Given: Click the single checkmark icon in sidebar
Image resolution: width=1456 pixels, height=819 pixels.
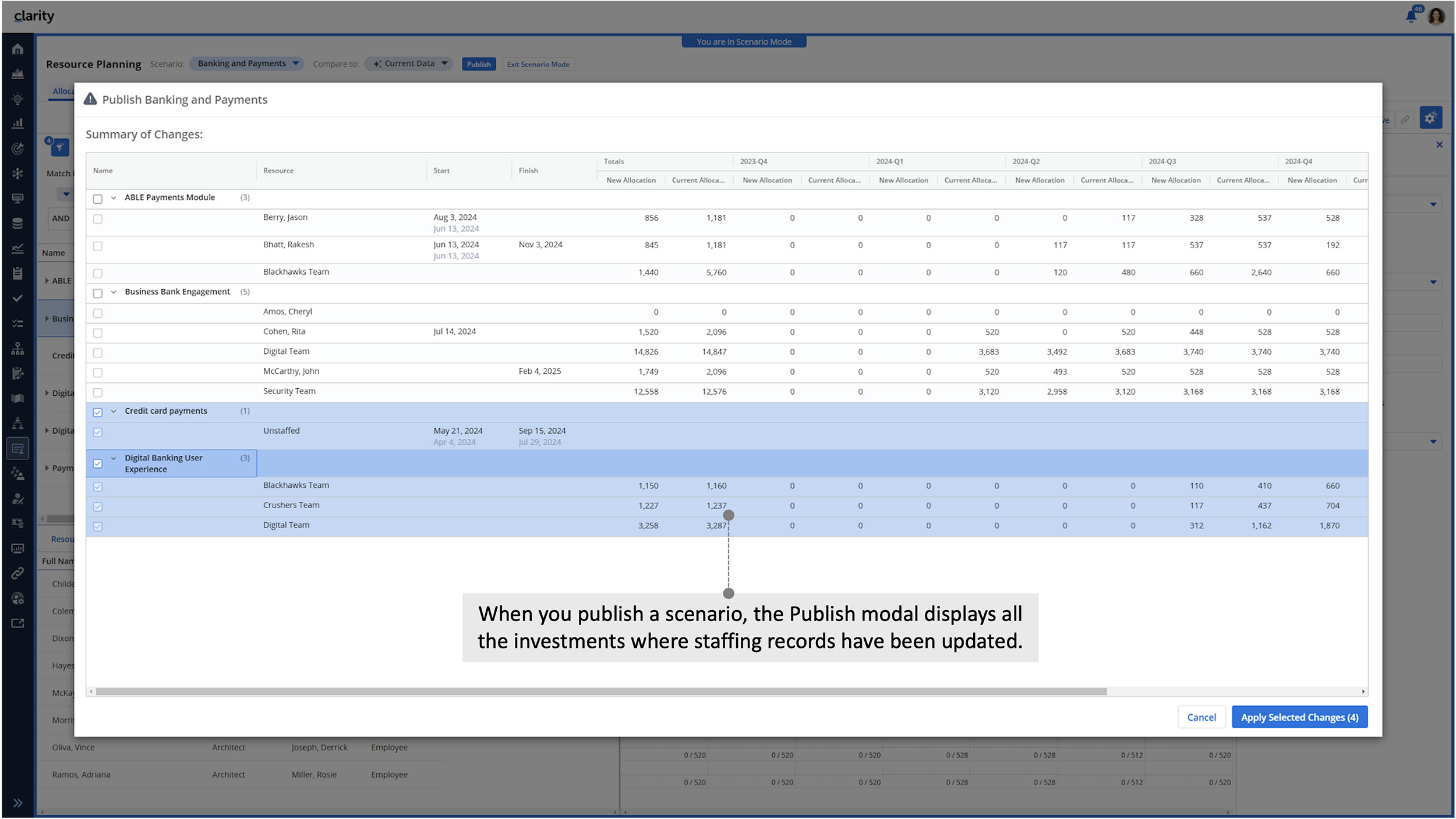Looking at the screenshot, I should [x=17, y=299].
